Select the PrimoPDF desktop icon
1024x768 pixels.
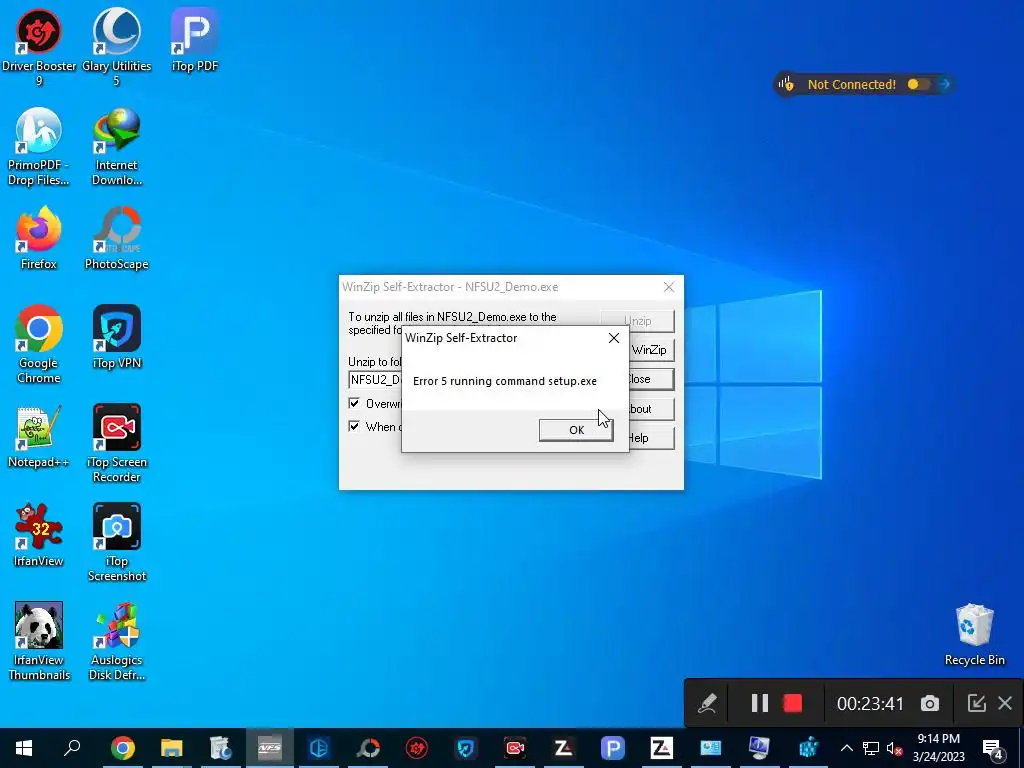pos(39,147)
